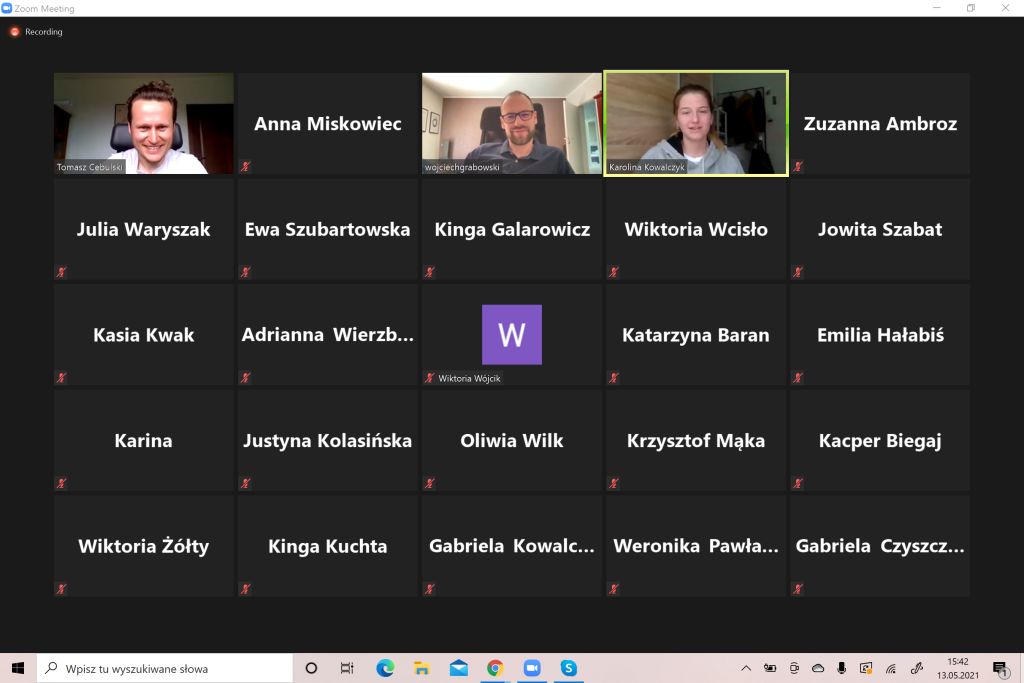Click the muted mic icon on Zuzanna Ambroz's tile
The width and height of the screenshot is (1024, 683).
(x=797, y=167)
